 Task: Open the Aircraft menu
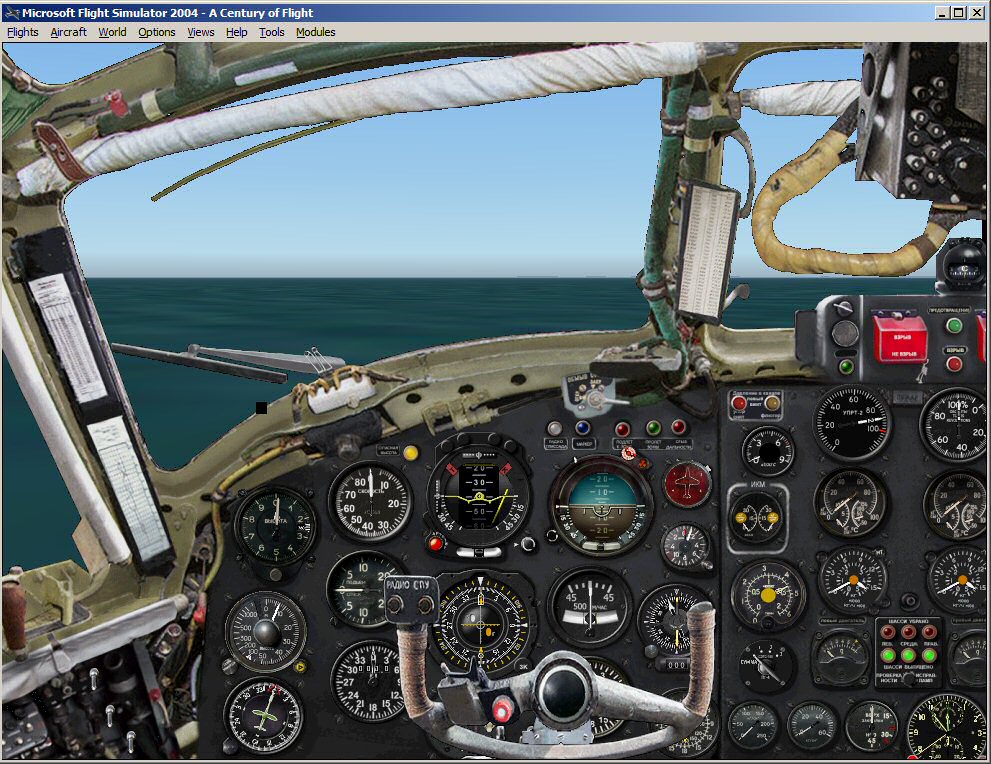[68, 32]
